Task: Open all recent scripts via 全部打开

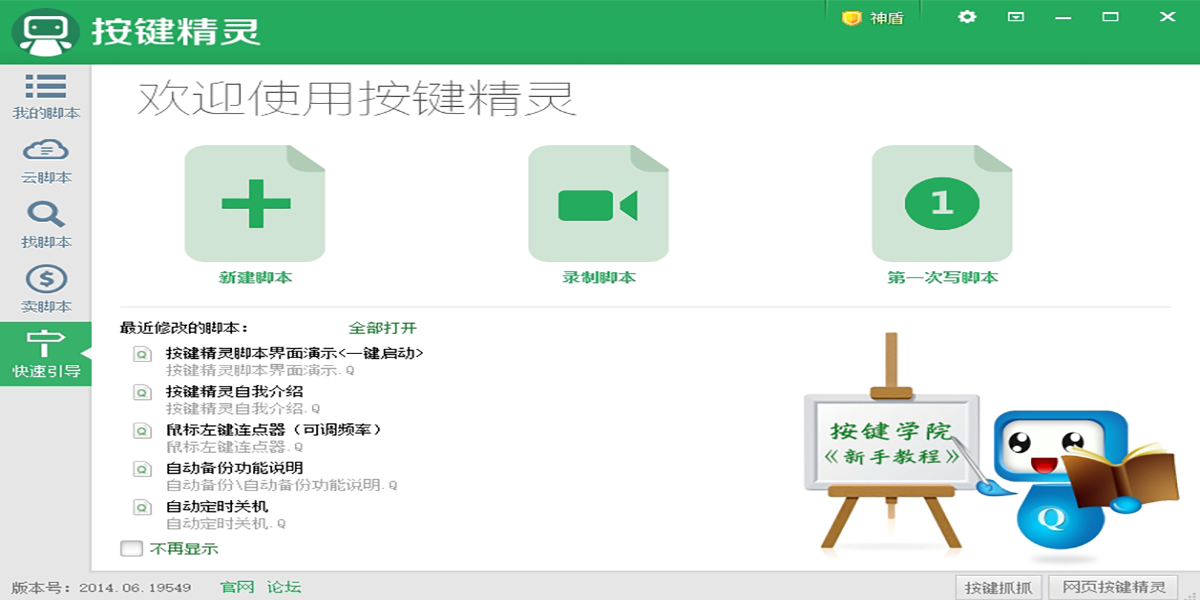Action: click(x=384, y=327)
